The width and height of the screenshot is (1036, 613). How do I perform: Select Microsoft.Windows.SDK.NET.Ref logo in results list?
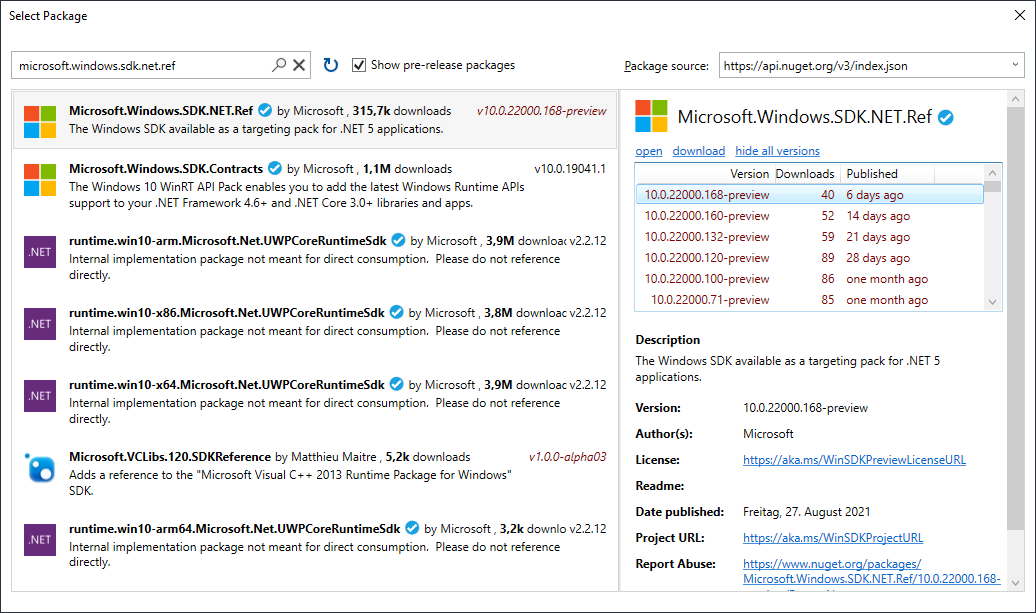coord(40,122)
